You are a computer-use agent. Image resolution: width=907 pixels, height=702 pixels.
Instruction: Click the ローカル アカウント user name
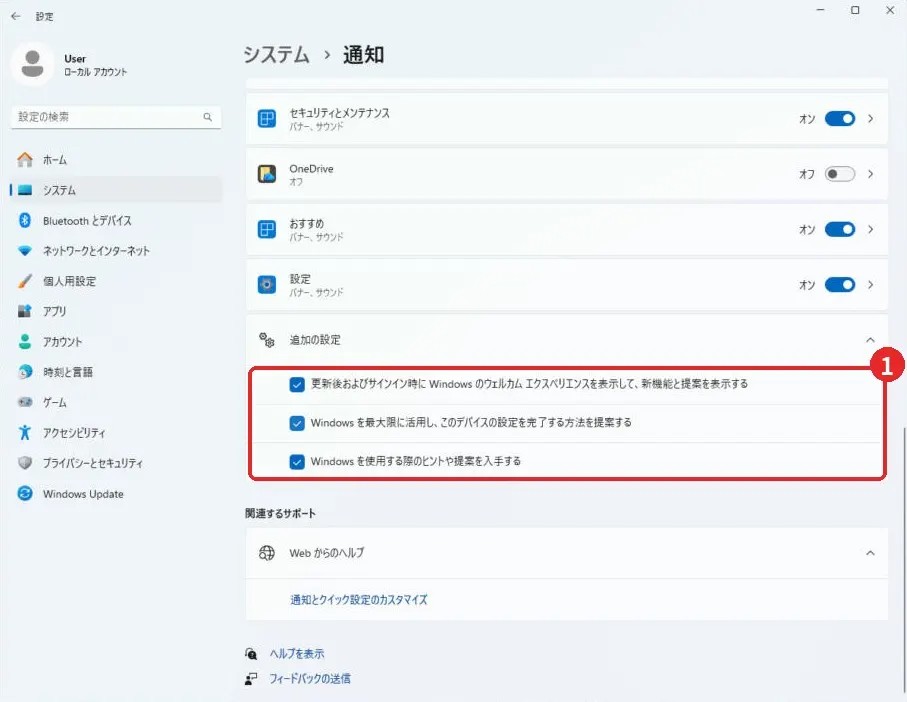pos(95,72)
